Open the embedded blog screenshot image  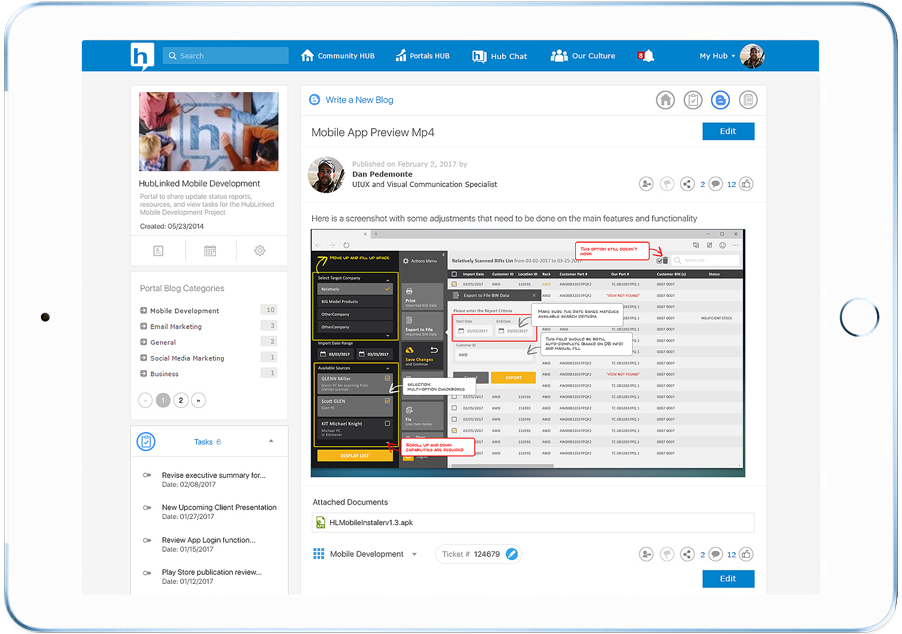[528, 353]
